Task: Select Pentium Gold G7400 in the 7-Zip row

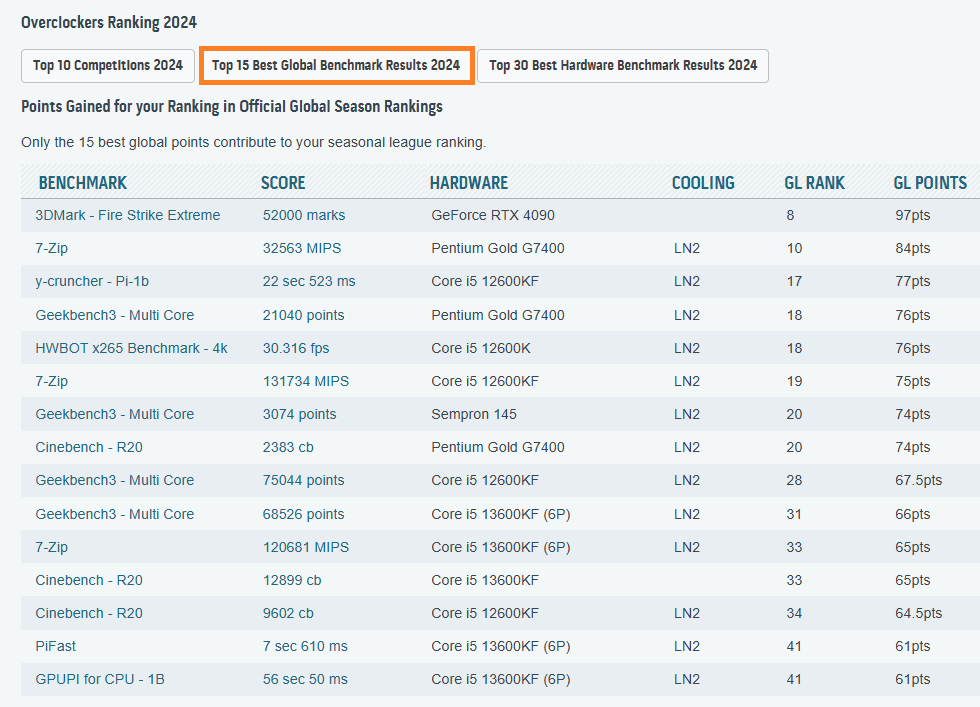Action: (498, 248)
